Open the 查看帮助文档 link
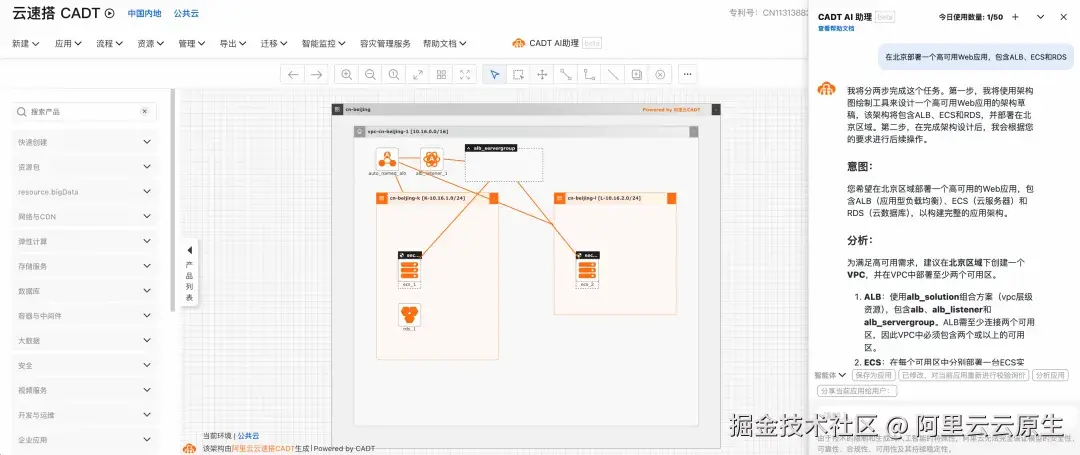This screenshot has width=1080, height=455. click(x=836, y=29)
